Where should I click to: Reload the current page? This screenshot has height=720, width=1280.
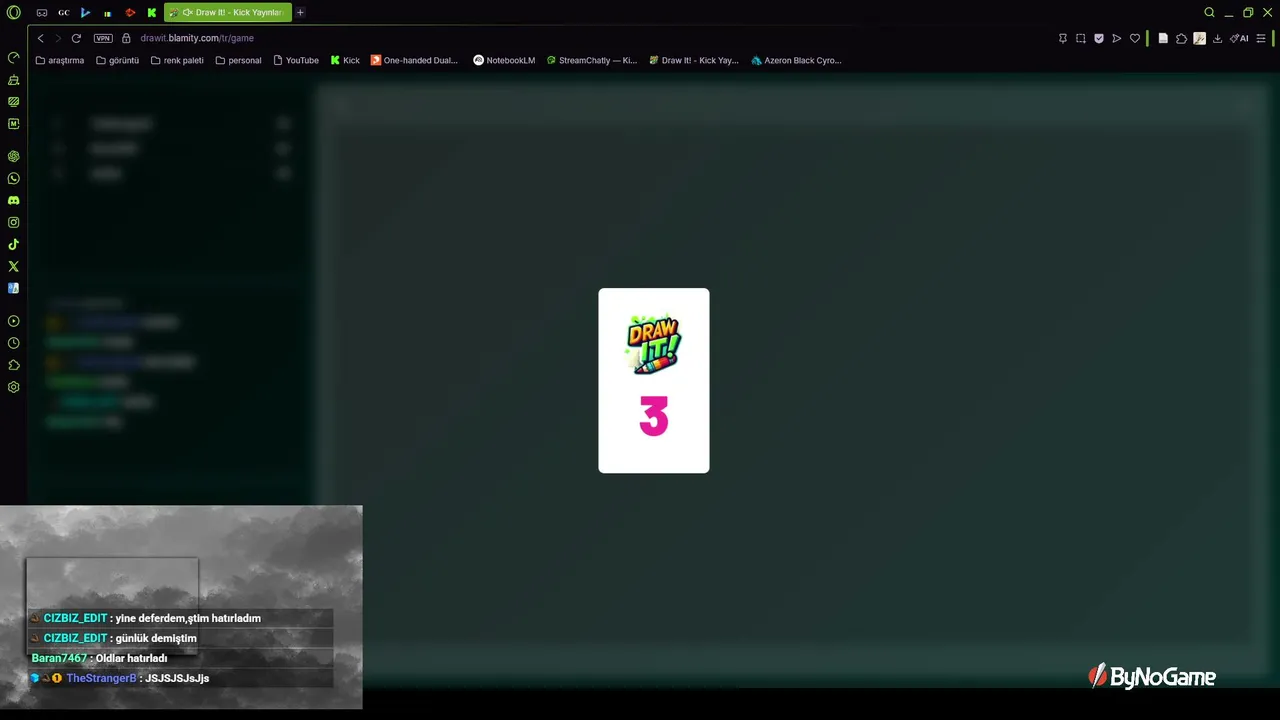click(x=76, y=38)
